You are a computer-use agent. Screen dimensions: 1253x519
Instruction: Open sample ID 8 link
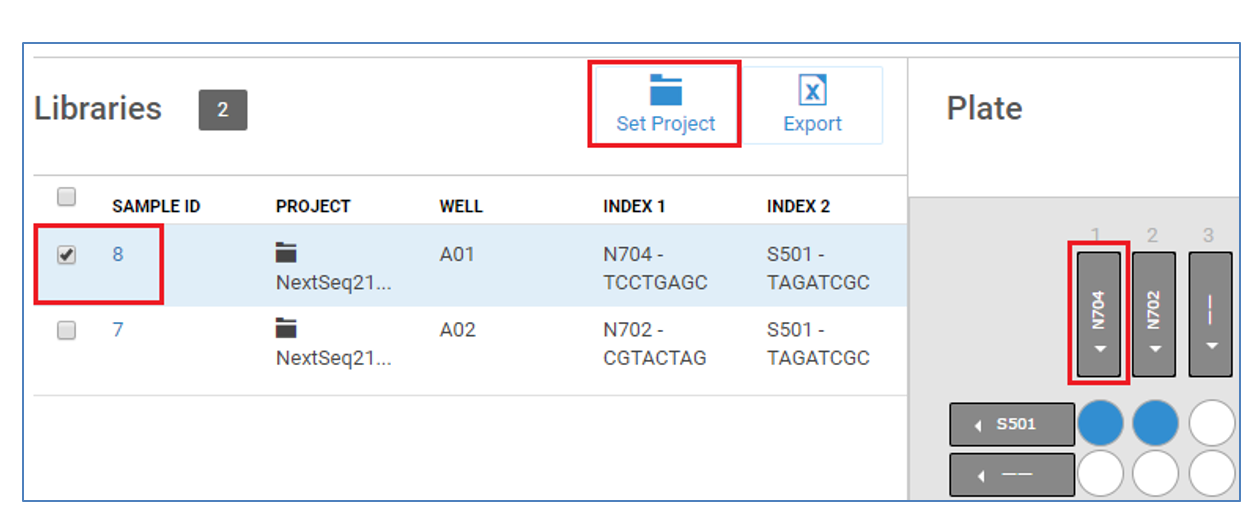(x=118, y=254)
